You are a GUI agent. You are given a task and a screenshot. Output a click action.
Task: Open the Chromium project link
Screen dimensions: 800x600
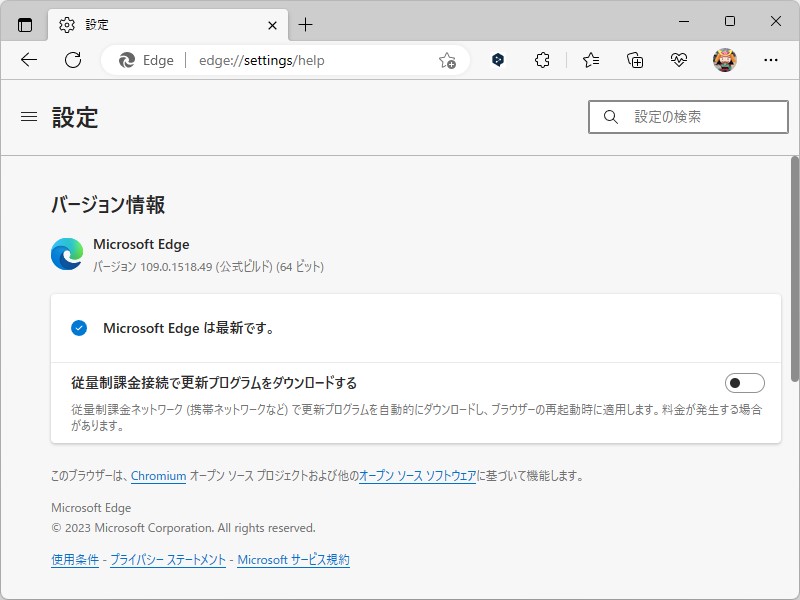(158, 476)
